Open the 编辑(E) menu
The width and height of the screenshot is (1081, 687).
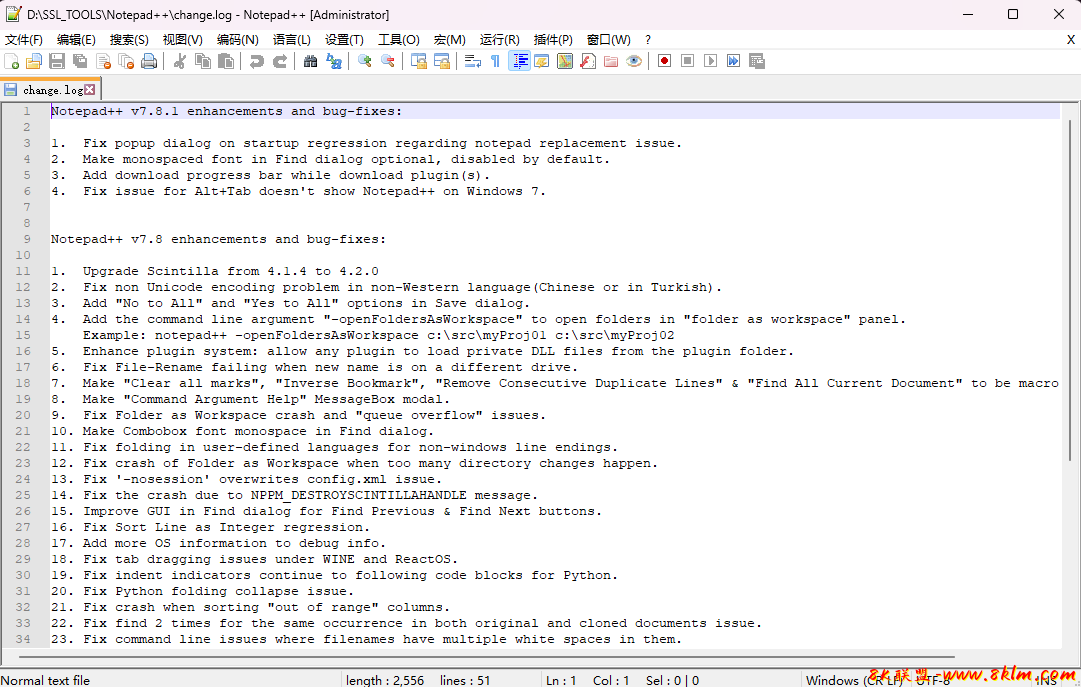[x=76, y=40]
